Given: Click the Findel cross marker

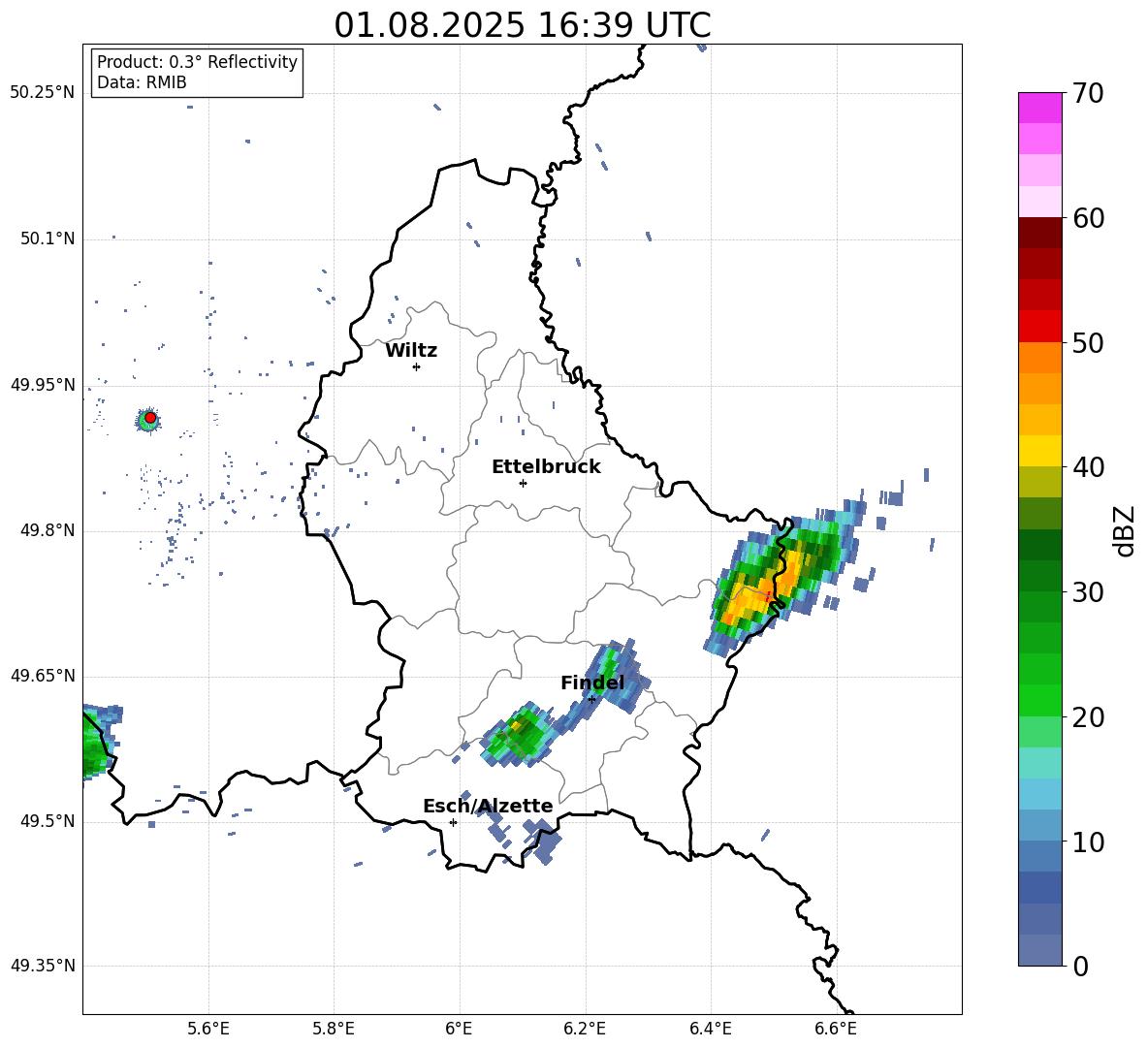Looking at the screenshot, I should click(x=591, y=700).
